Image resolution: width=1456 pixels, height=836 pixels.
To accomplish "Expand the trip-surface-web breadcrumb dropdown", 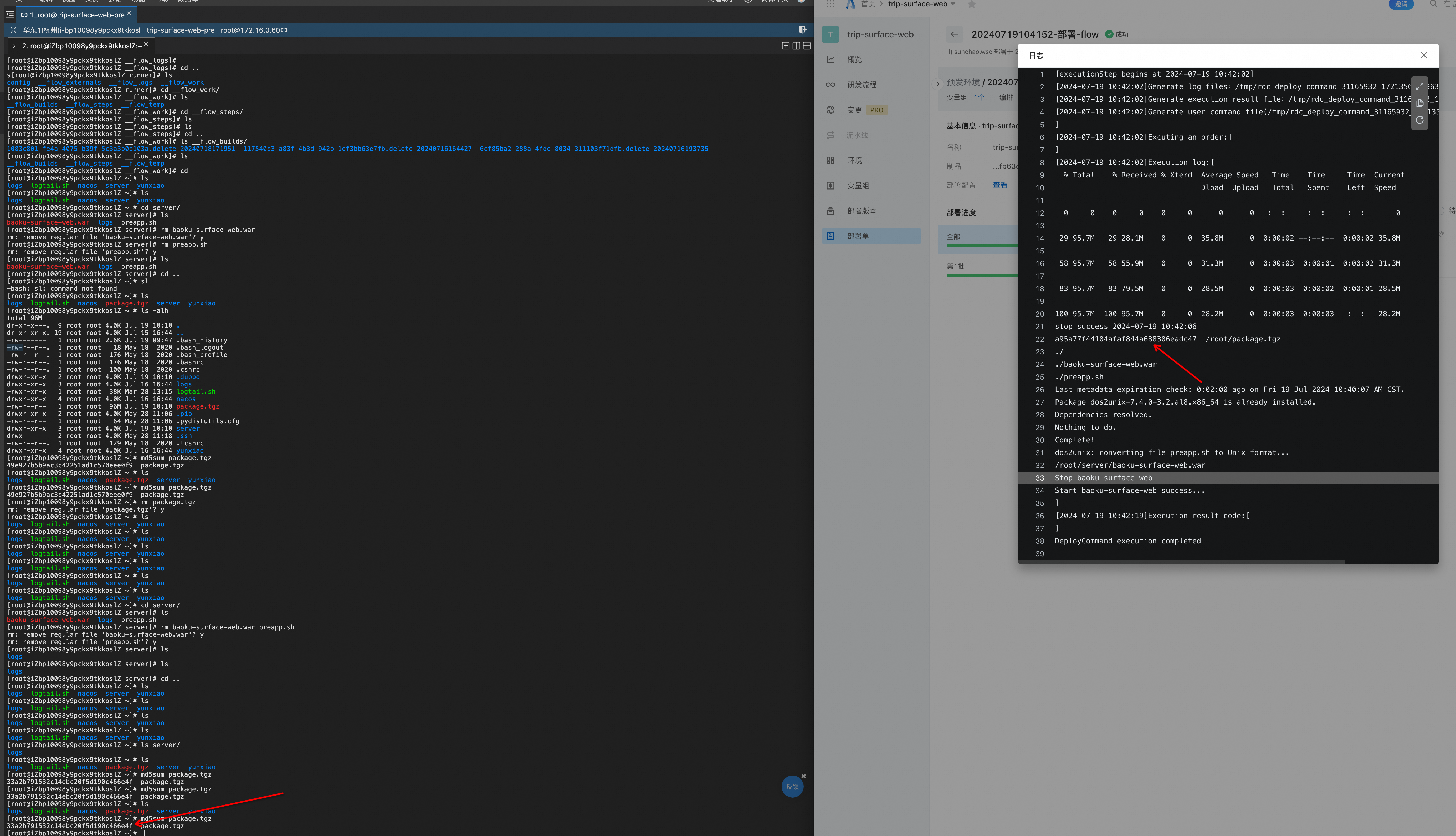I will tap(953, 4).
